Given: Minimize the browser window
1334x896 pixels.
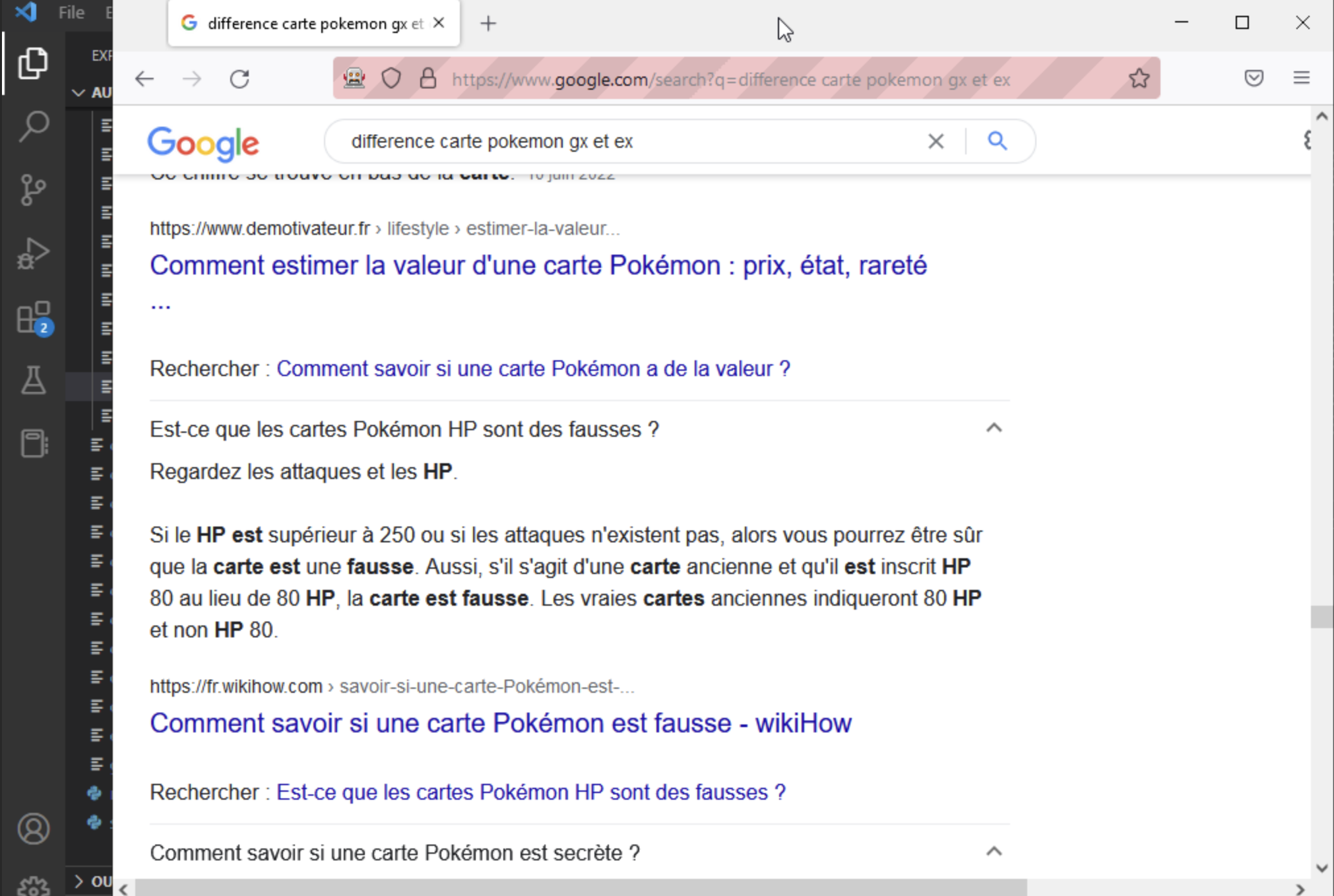Looking at the screenshot, I should 1182,22.
